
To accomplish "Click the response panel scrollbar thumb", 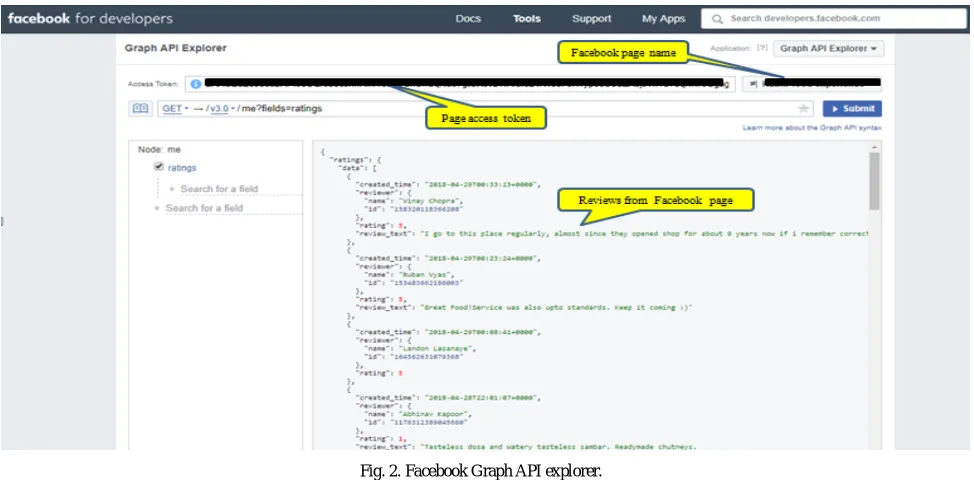I will pyautogui.click(x=875, y=181).
